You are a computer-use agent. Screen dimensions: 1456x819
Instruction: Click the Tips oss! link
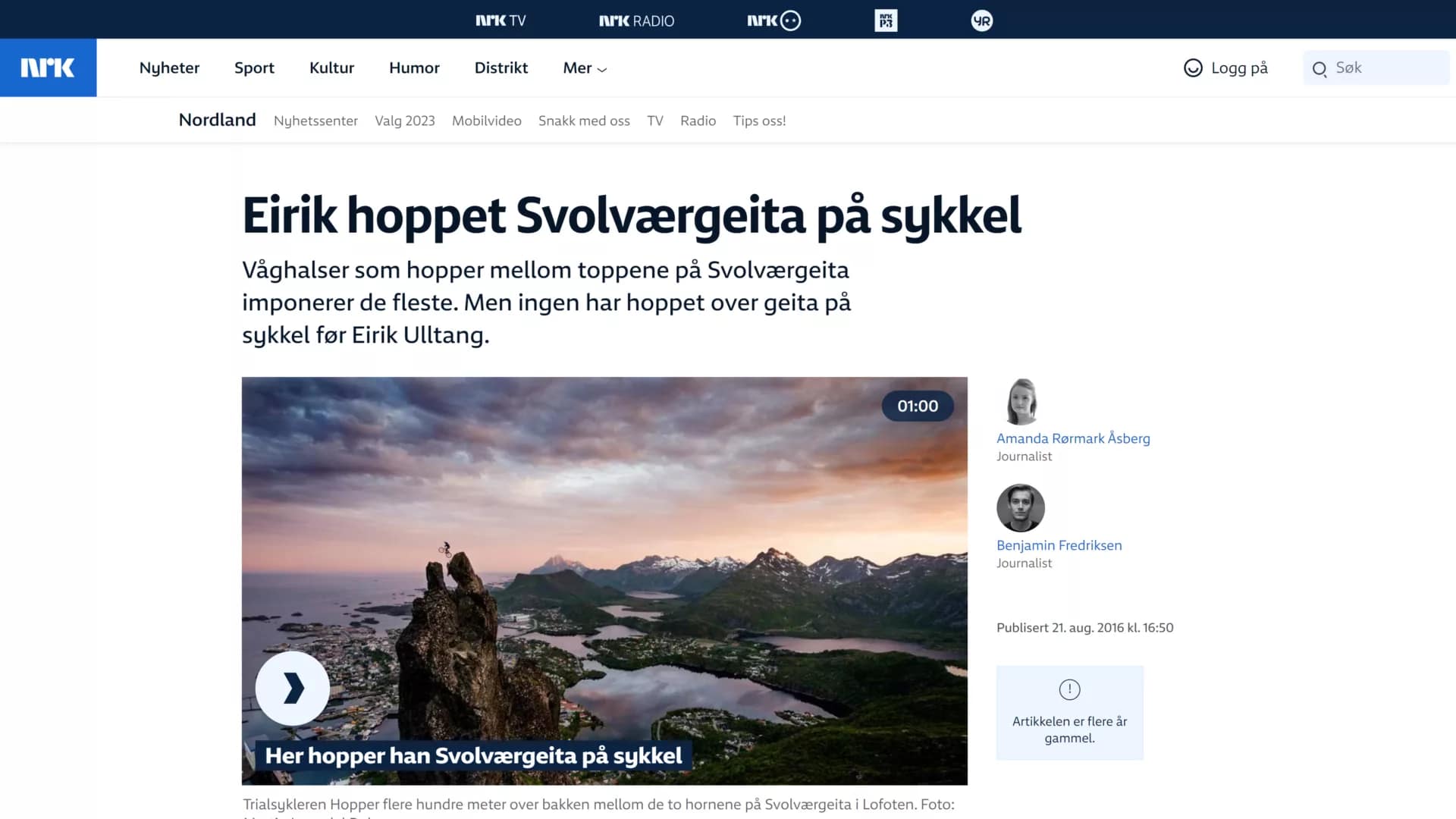759,121
